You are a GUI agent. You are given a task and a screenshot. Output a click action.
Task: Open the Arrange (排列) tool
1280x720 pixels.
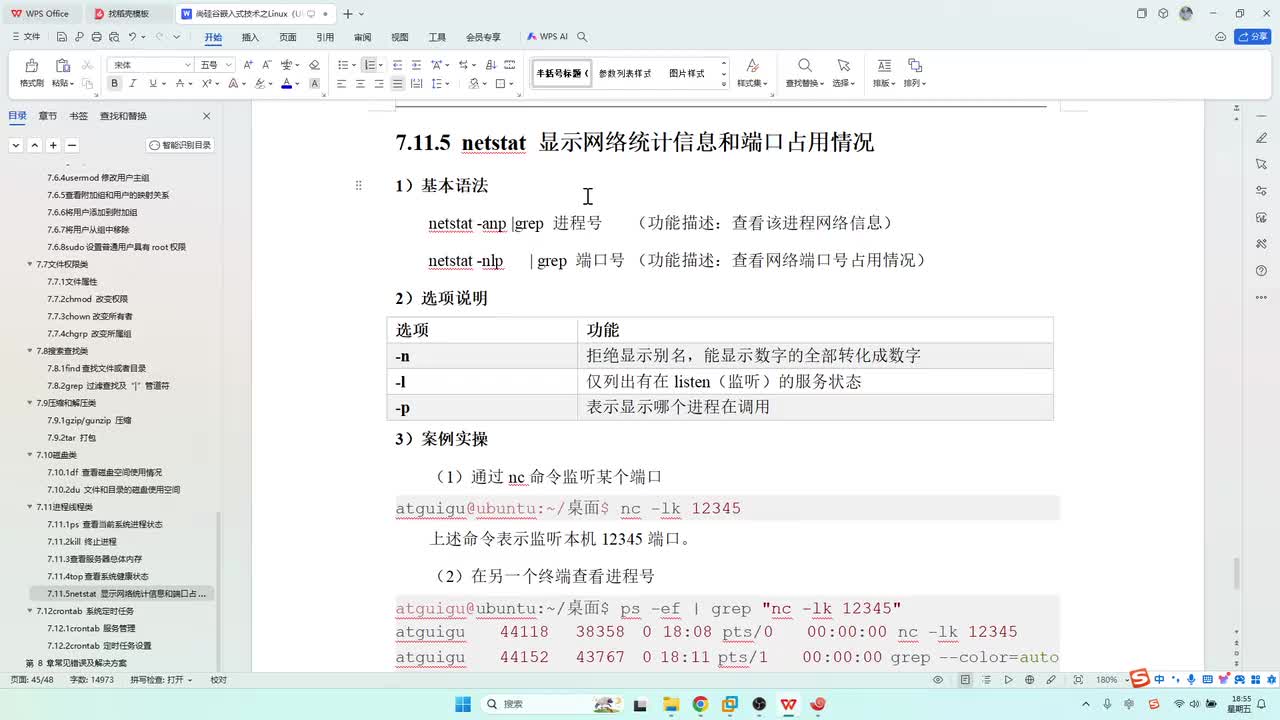[x=914, y=72]
